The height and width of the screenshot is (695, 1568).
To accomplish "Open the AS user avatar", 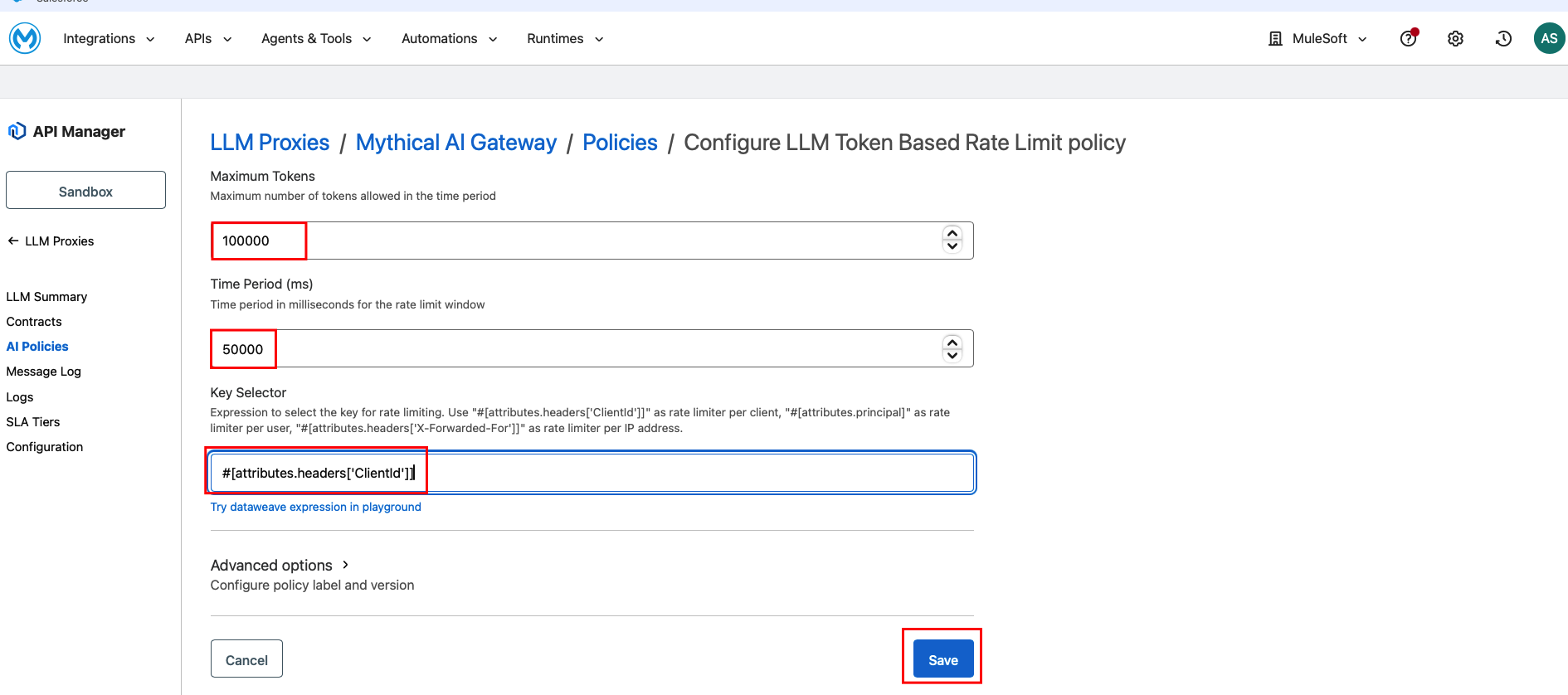I will (x=1548, y=38).
